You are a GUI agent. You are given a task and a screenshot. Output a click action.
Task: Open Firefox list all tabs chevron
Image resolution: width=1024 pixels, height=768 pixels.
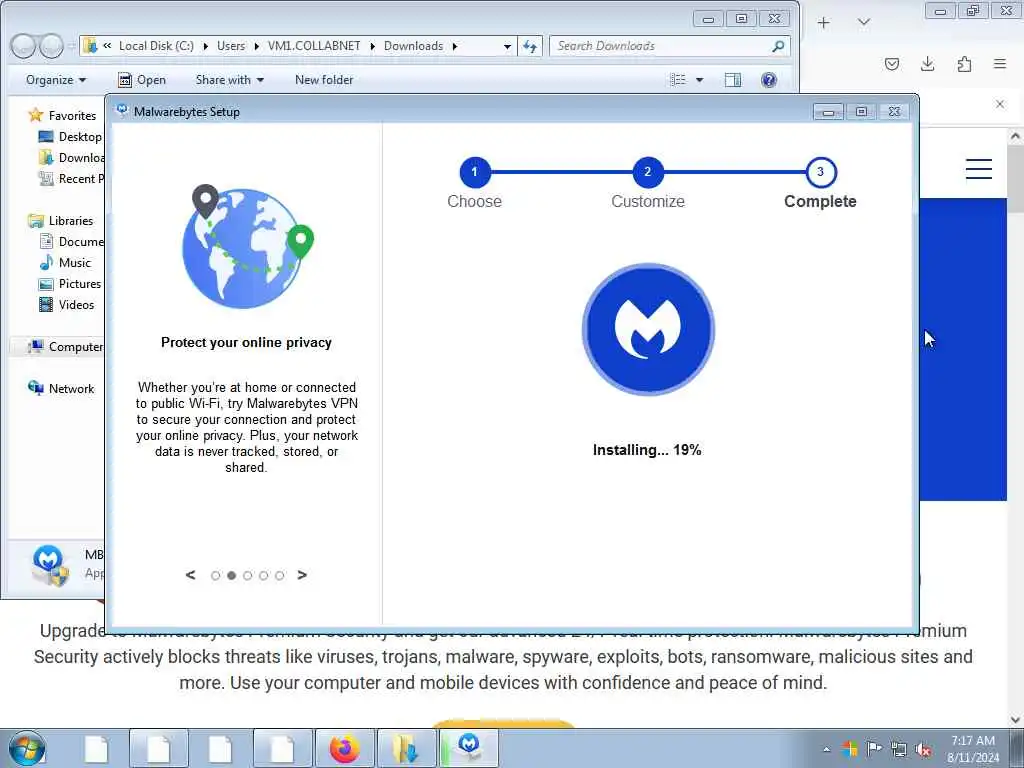pos(864,23)
